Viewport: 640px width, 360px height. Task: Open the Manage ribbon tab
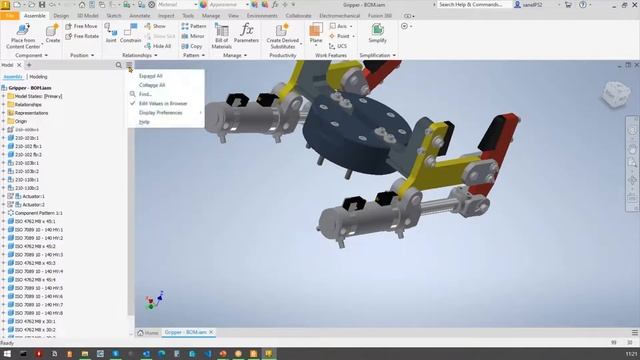211,16
